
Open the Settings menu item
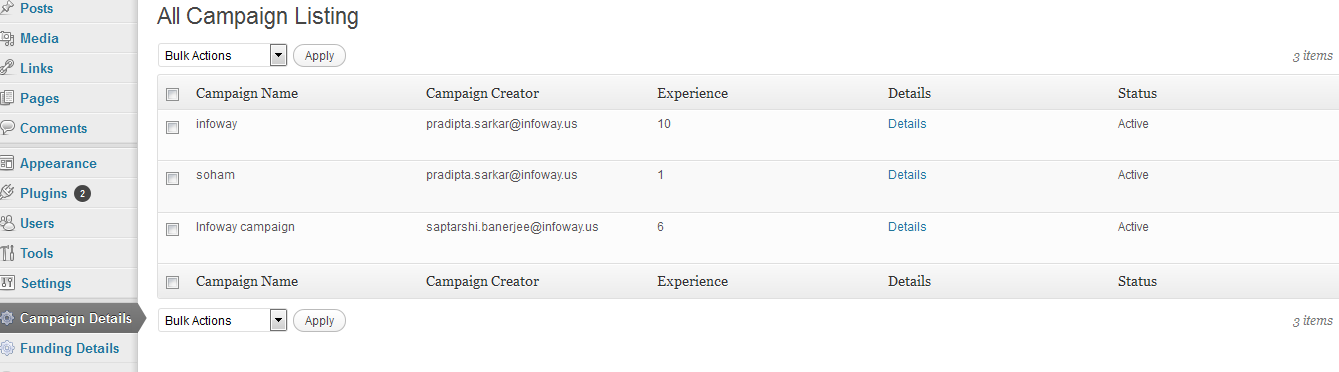pos(46,283)
